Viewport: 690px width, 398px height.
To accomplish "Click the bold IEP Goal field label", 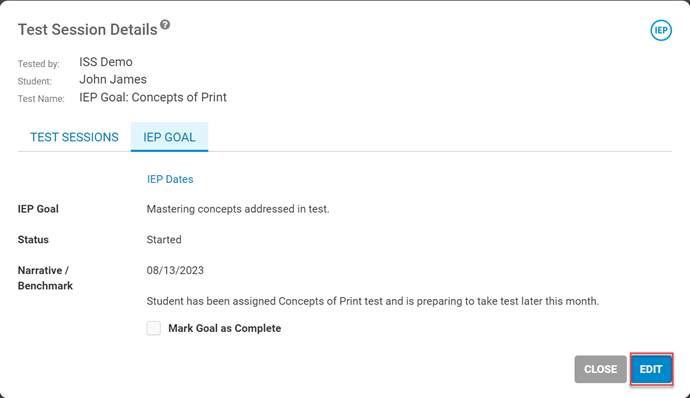I will click(x=38, y=209).
